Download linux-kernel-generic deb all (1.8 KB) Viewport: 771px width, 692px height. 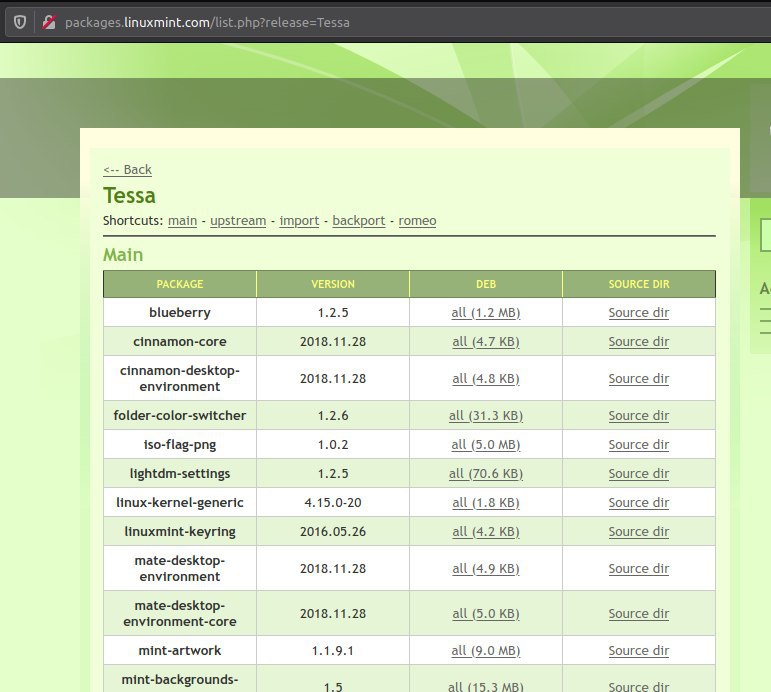pos(485,502)
